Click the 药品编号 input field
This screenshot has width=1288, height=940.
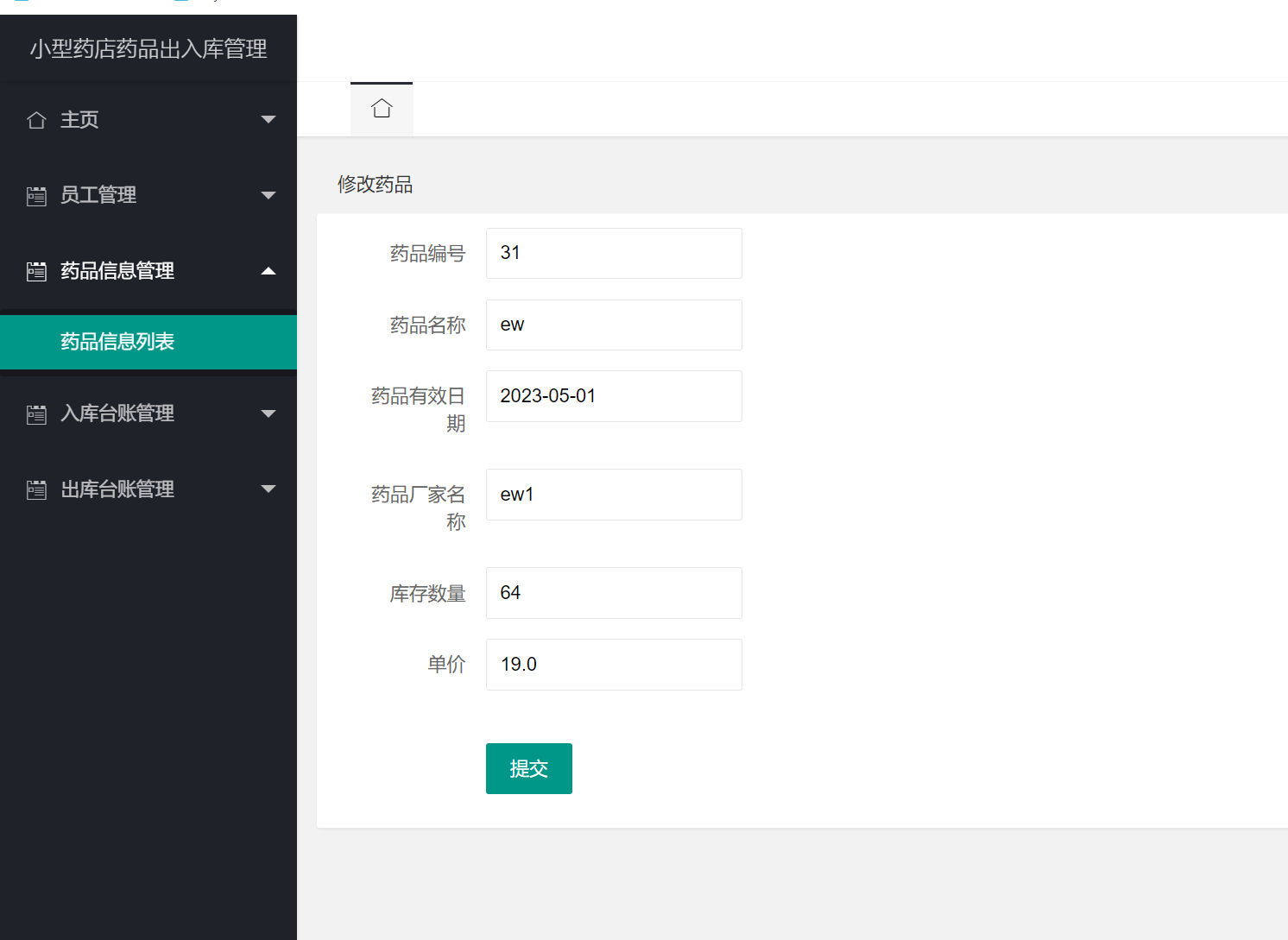(x=614, y=253)
